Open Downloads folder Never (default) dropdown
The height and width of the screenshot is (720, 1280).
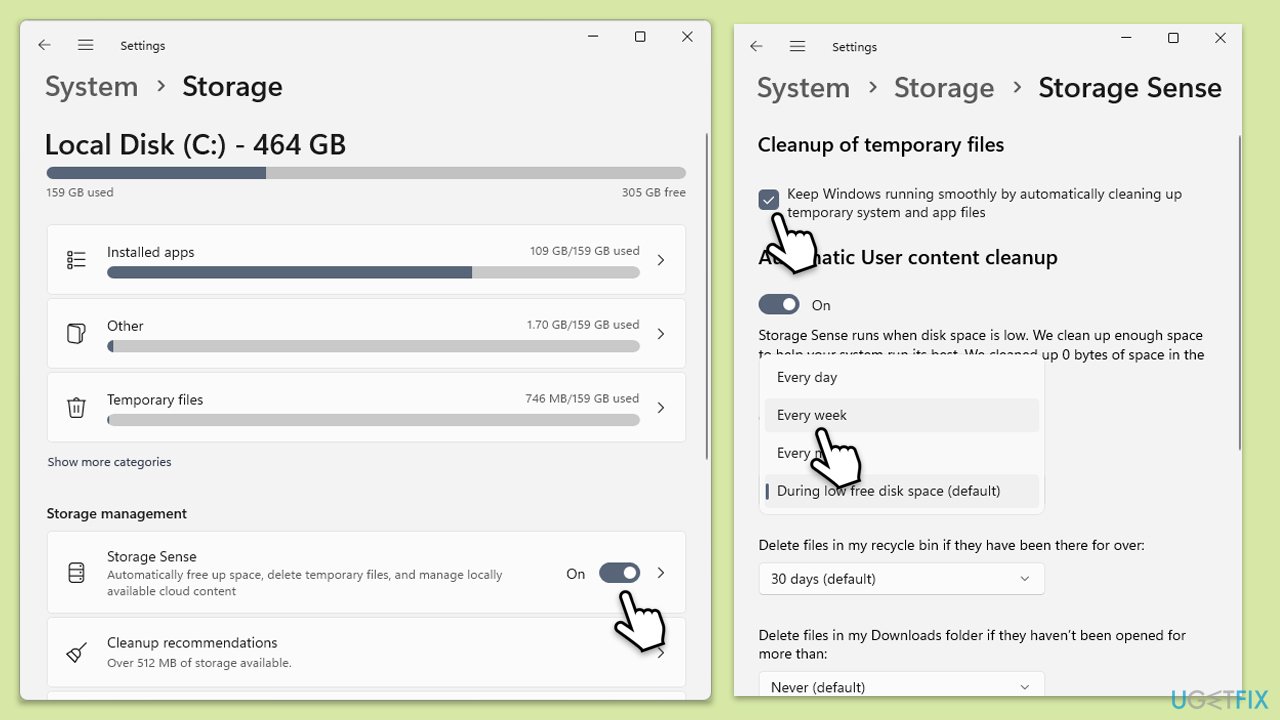[x=901, y=686]
